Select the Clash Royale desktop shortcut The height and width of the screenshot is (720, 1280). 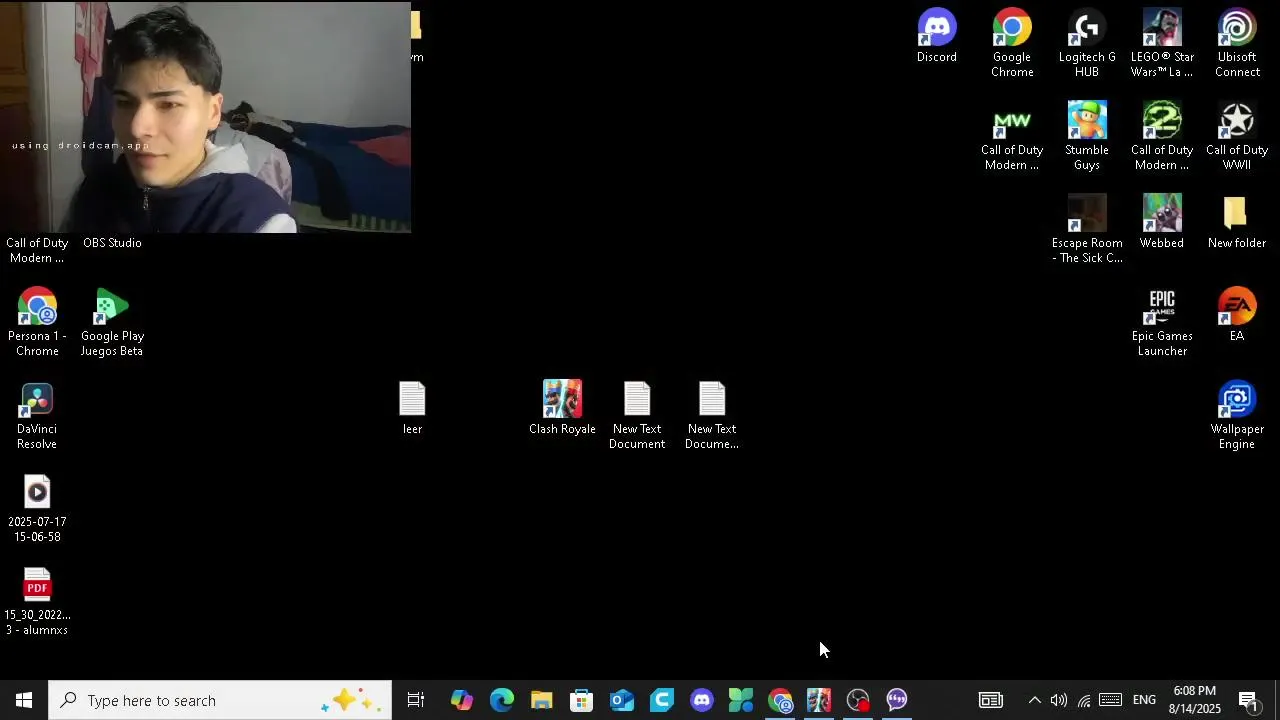[562, 409]
